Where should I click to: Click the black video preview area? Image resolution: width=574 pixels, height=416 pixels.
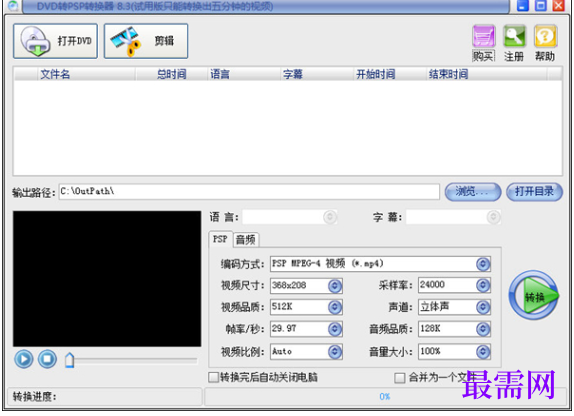click(107, 279)
